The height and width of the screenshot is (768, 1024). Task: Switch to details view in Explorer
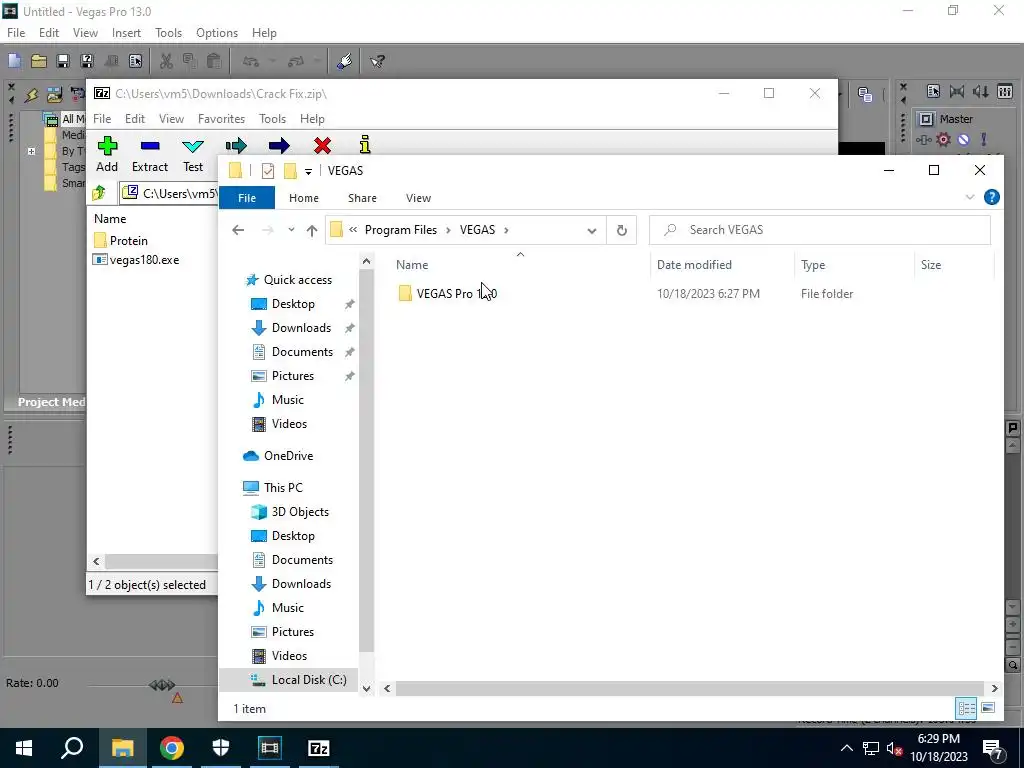point(967,708)
